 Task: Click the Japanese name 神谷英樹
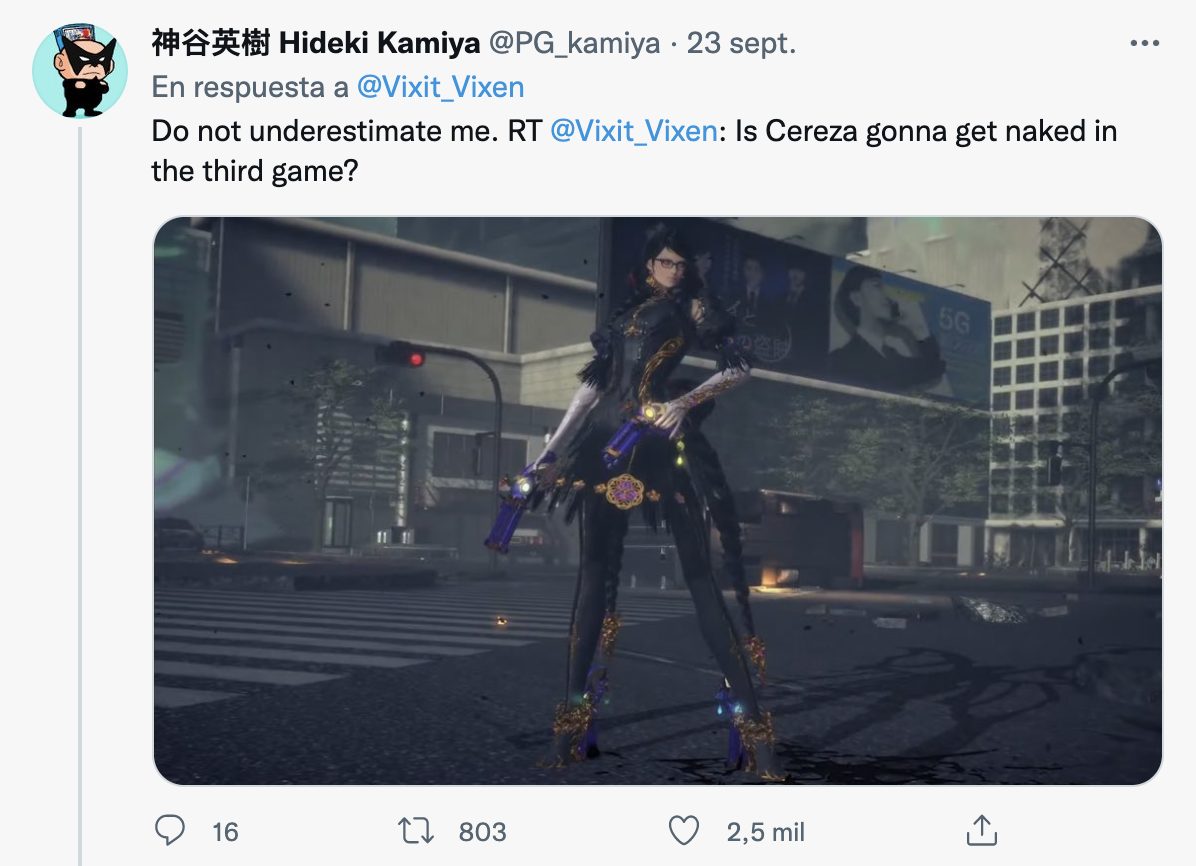(x=211, y=43)
